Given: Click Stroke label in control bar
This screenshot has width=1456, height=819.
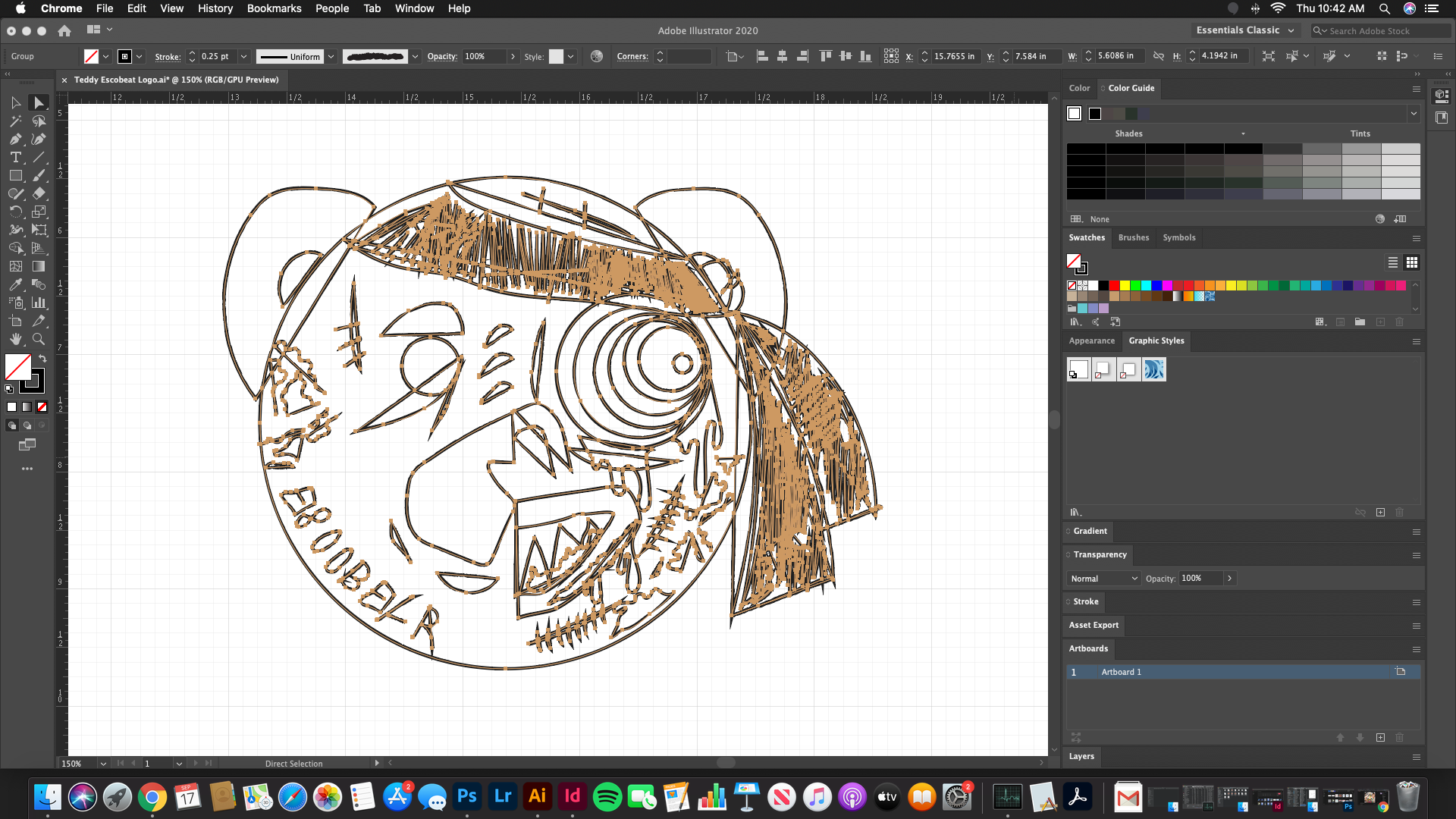Looking at the screenshot, I should [168, 57].
